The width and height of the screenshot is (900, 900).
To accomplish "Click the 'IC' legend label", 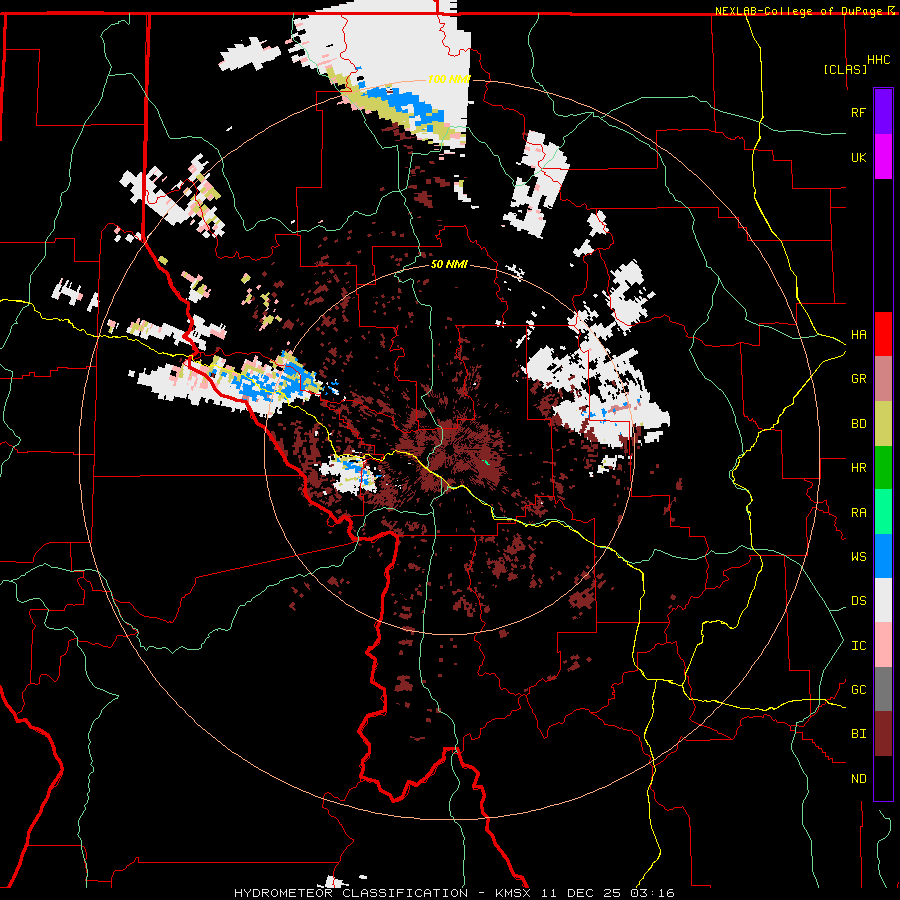I will click(858, 646).
